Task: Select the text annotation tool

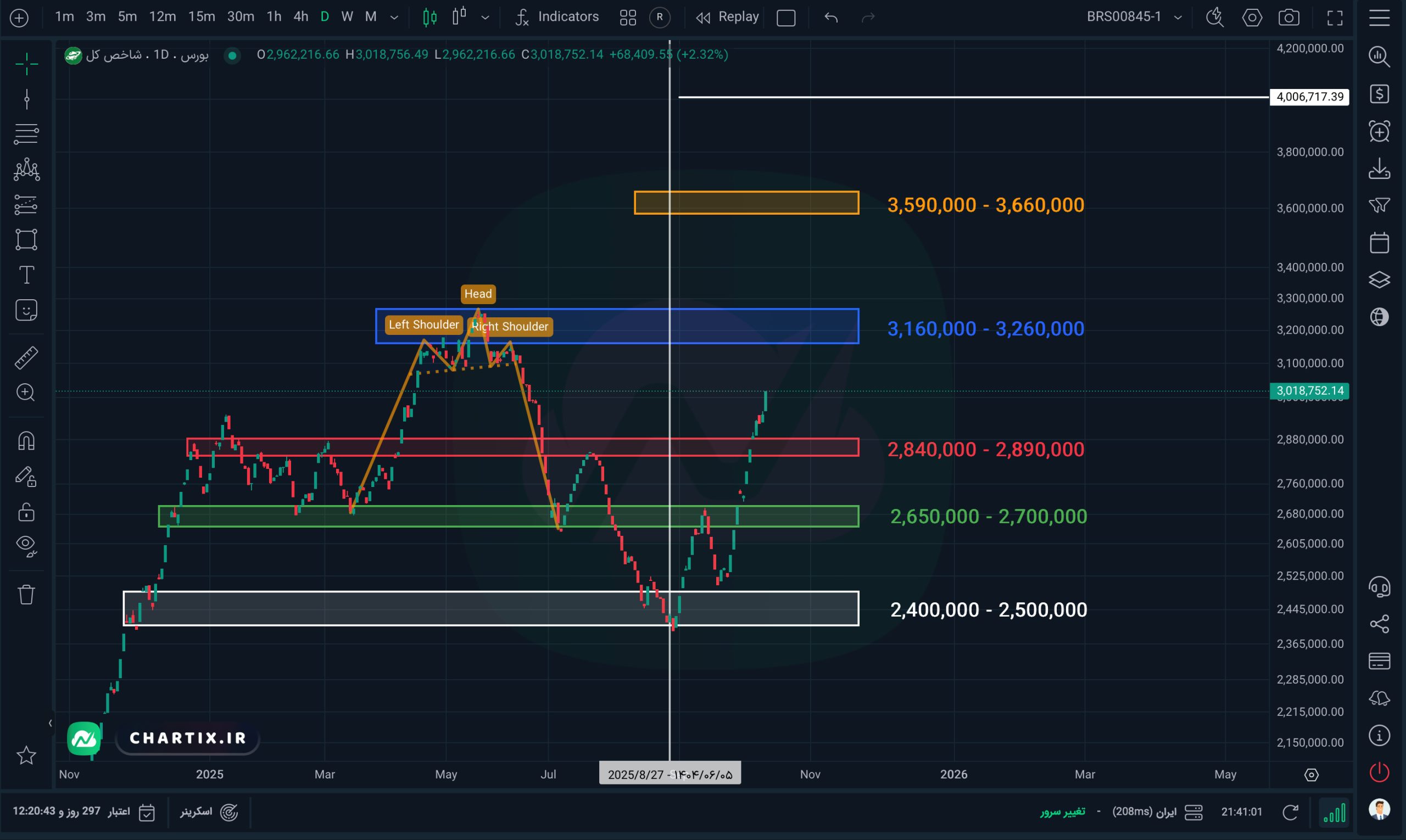Action: pyautogui.click(x=26, y=275)
